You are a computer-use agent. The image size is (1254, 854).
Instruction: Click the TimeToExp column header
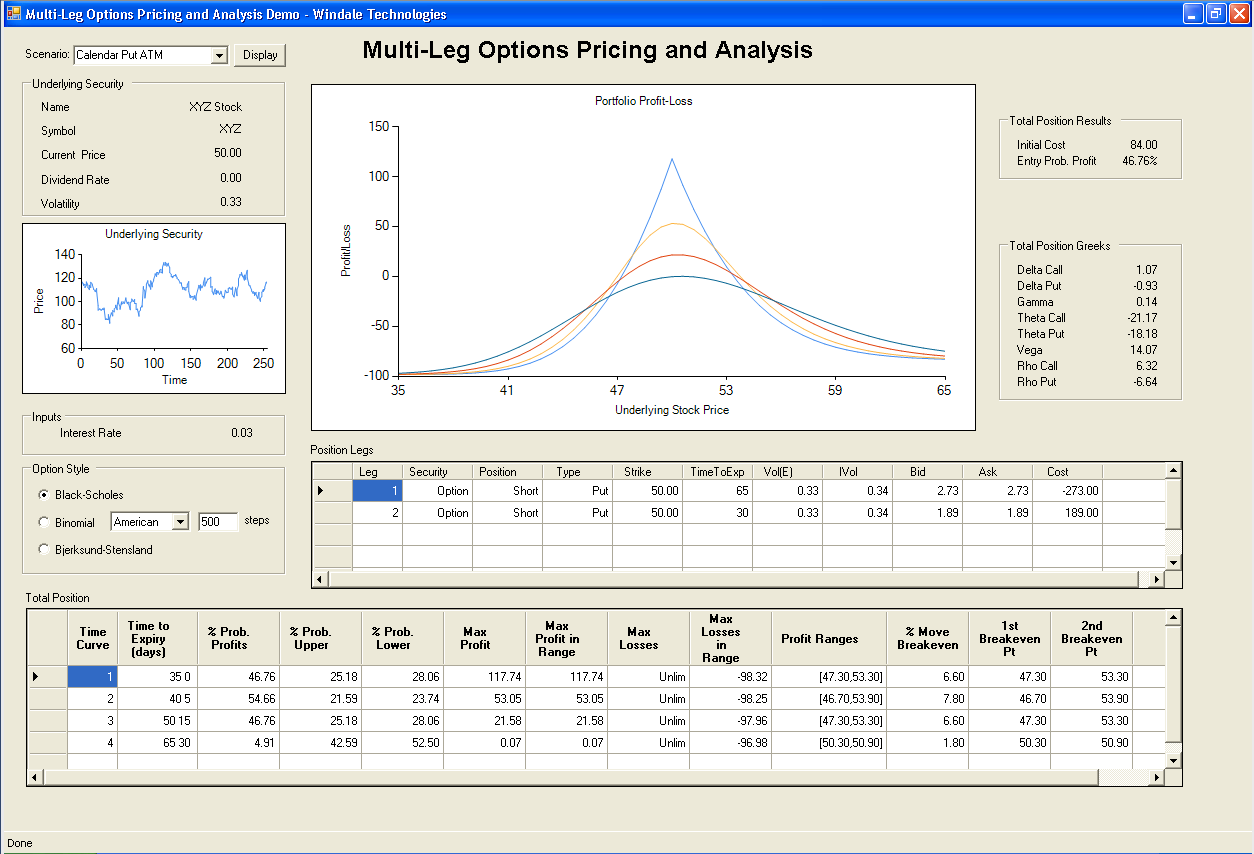pyautogui.click(x=717, y=471)
